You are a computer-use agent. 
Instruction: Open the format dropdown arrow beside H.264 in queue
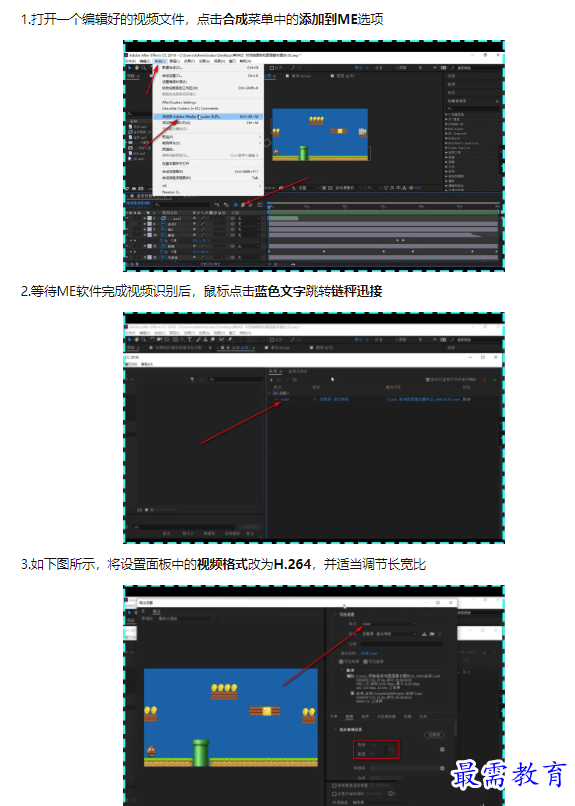point(276,399)
